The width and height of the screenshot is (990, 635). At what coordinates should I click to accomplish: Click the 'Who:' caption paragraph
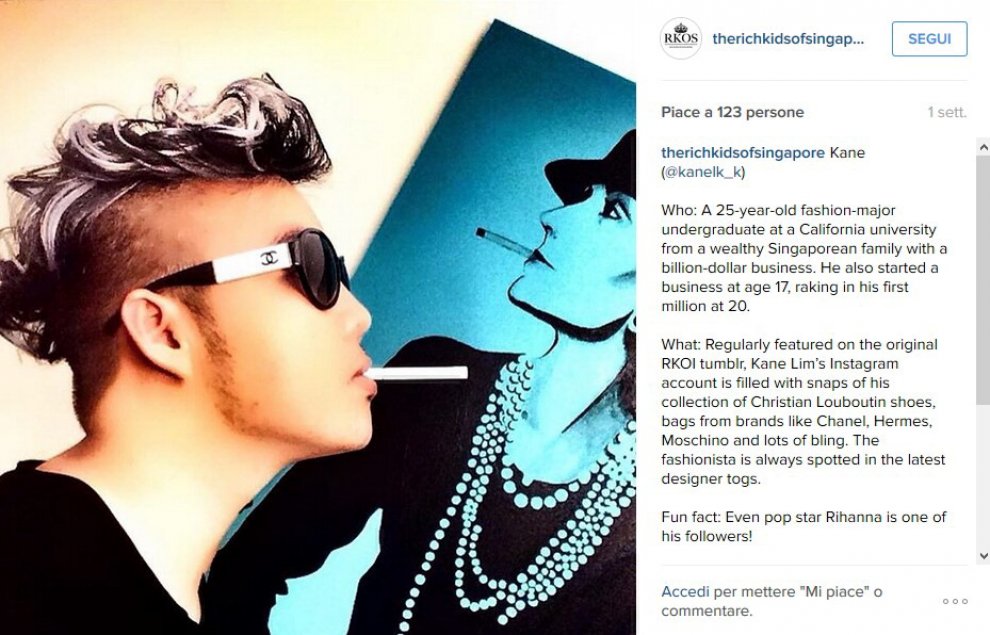[804, 258]
